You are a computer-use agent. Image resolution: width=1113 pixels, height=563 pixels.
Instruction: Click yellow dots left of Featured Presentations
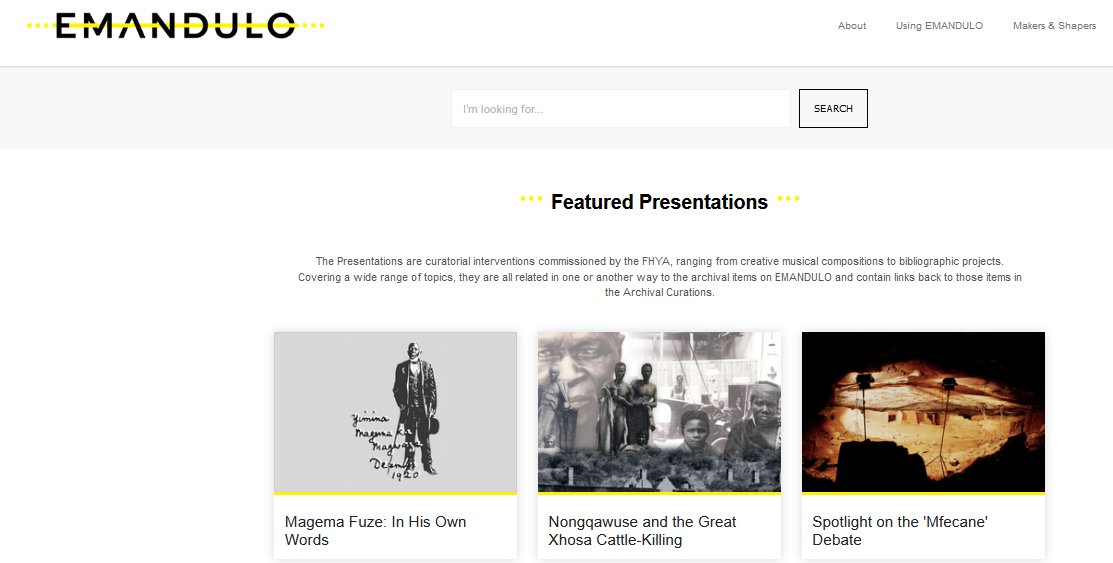click(531, 200)
